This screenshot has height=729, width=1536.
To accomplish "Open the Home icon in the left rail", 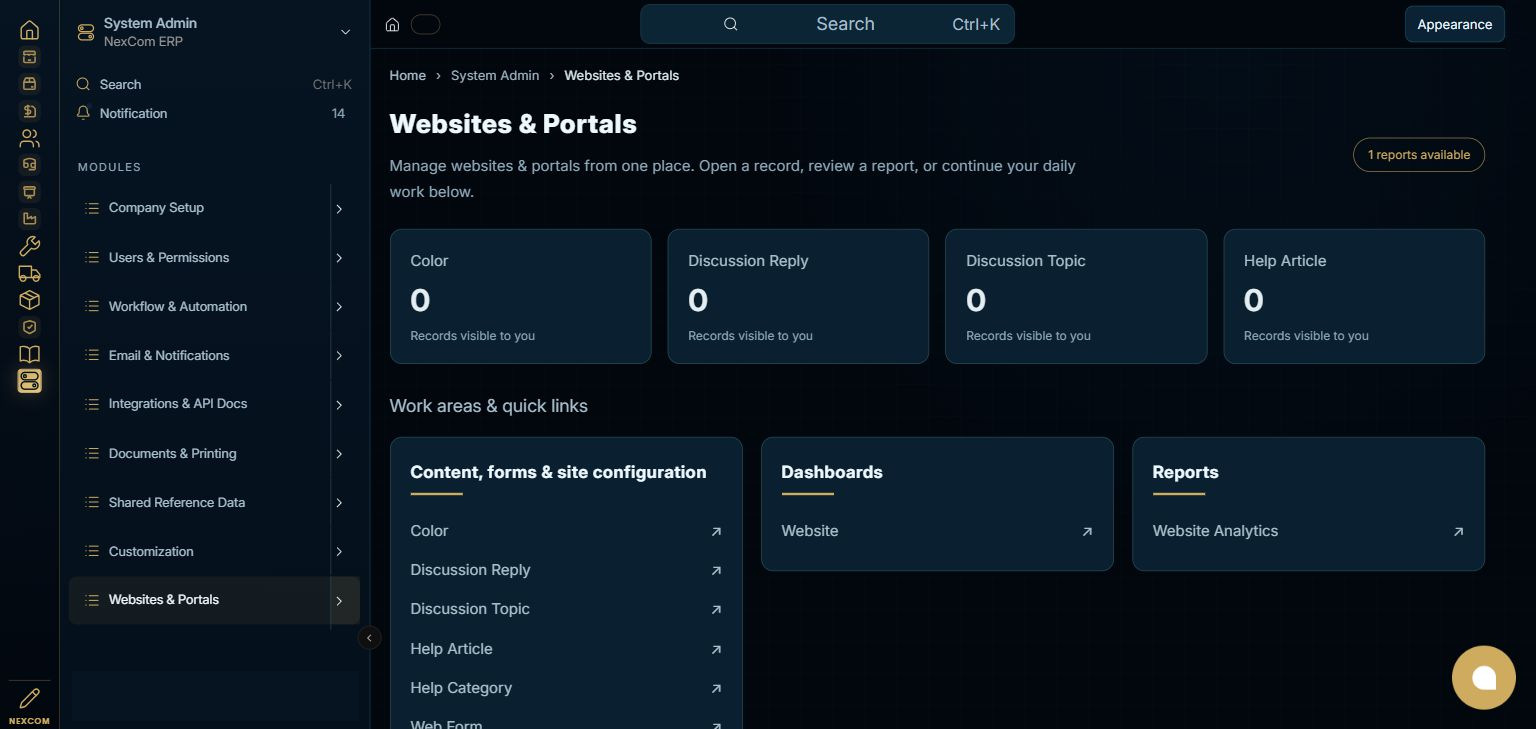I will click(x=29, y=30).
